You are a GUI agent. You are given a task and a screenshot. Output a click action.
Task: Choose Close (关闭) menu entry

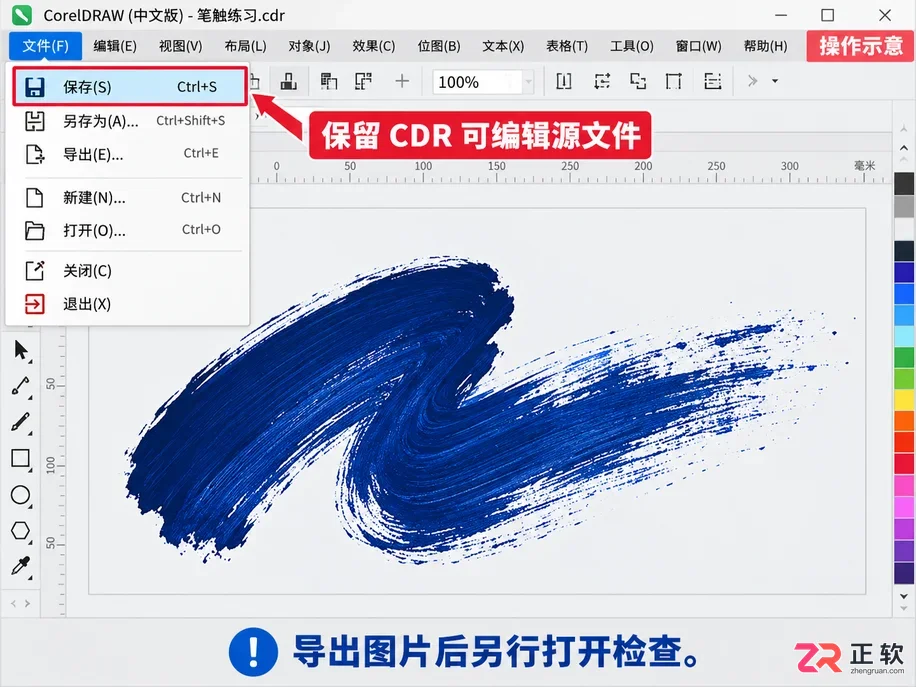pos(130,270)
